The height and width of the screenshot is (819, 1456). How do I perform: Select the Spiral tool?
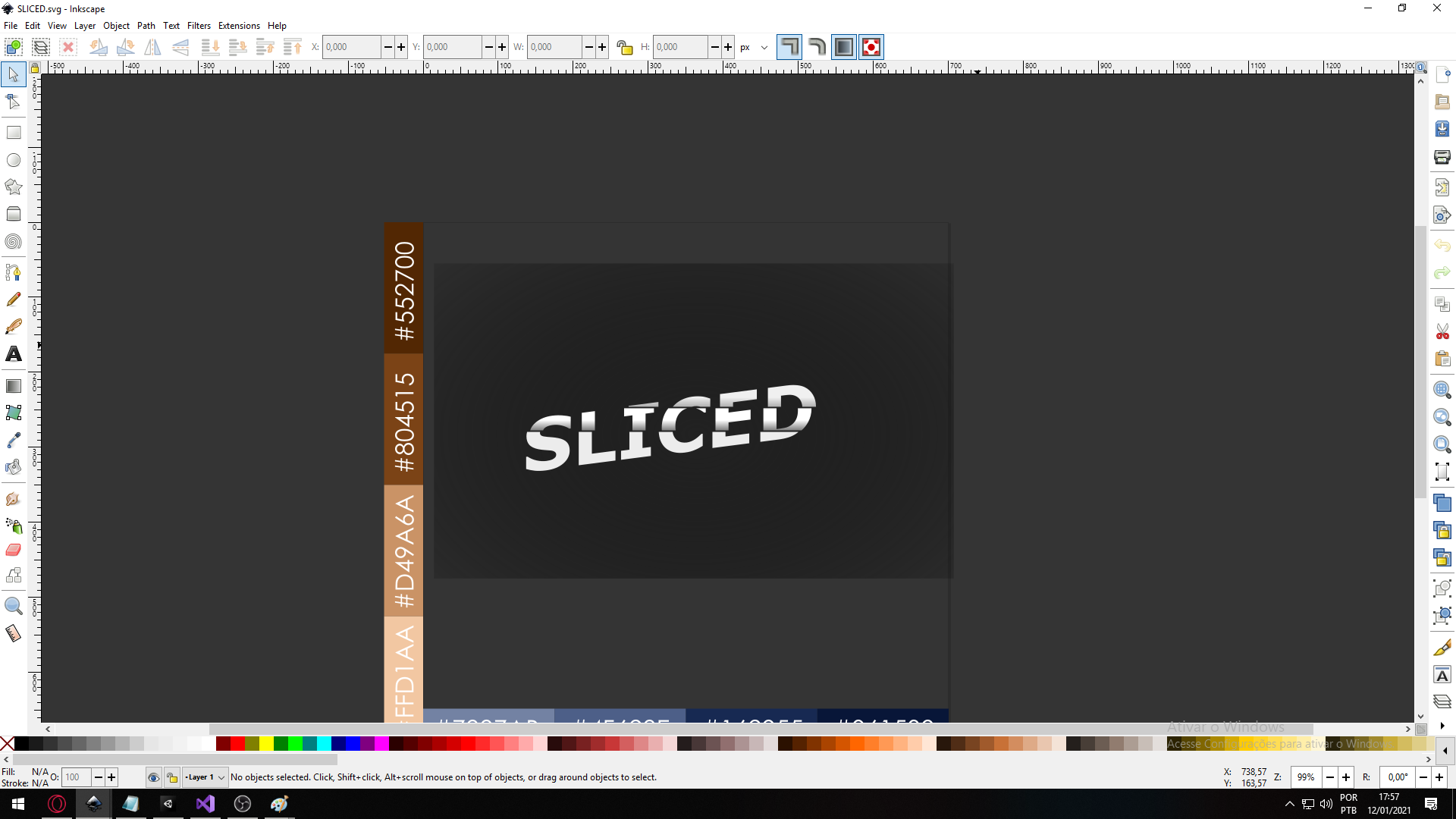point(14,242)
